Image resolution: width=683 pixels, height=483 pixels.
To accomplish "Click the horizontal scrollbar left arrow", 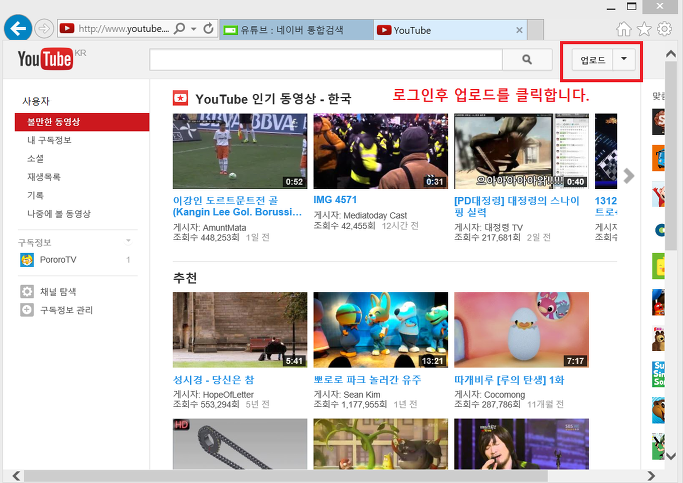I will 16,476.
